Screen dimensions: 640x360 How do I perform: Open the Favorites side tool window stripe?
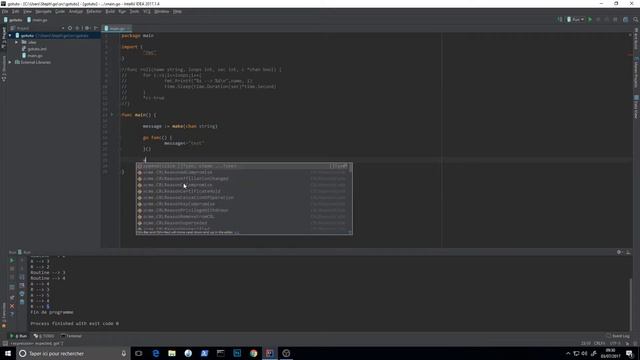(x=4, y=315)
